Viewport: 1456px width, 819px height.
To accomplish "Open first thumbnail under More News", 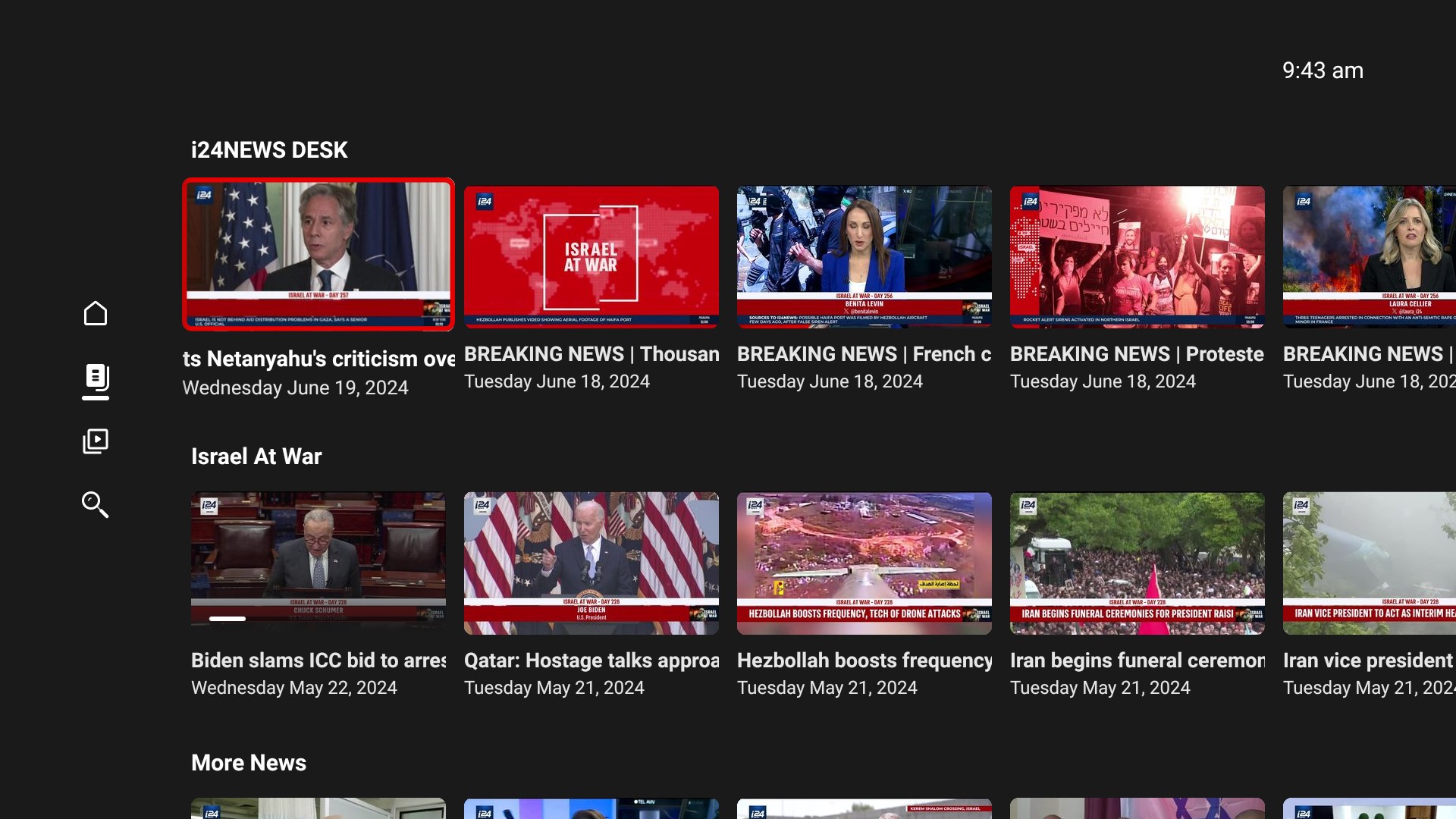I will 318,808.
